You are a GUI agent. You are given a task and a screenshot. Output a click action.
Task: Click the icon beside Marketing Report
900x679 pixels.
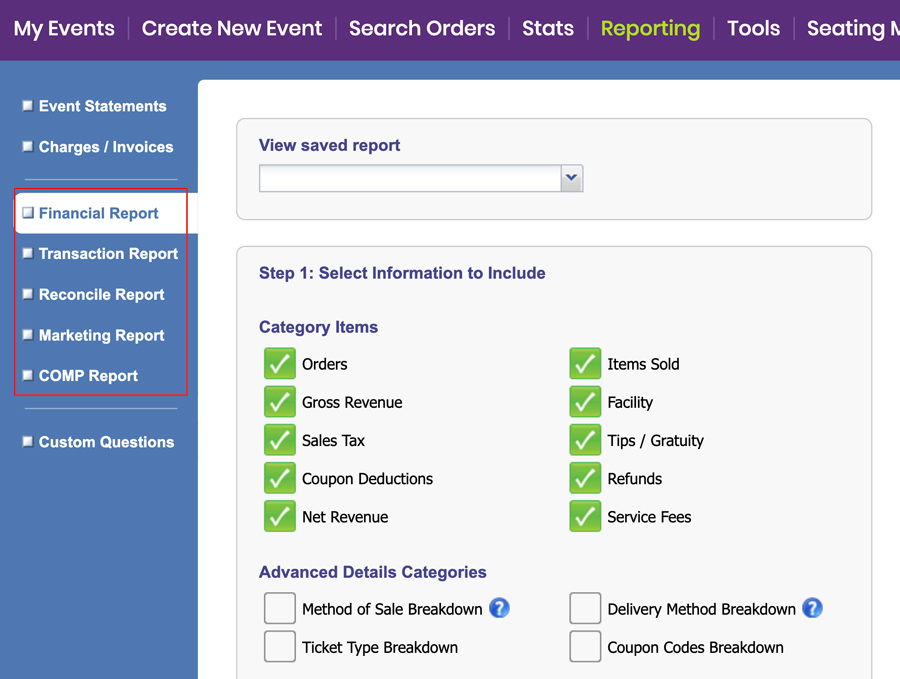coord(26,335)
